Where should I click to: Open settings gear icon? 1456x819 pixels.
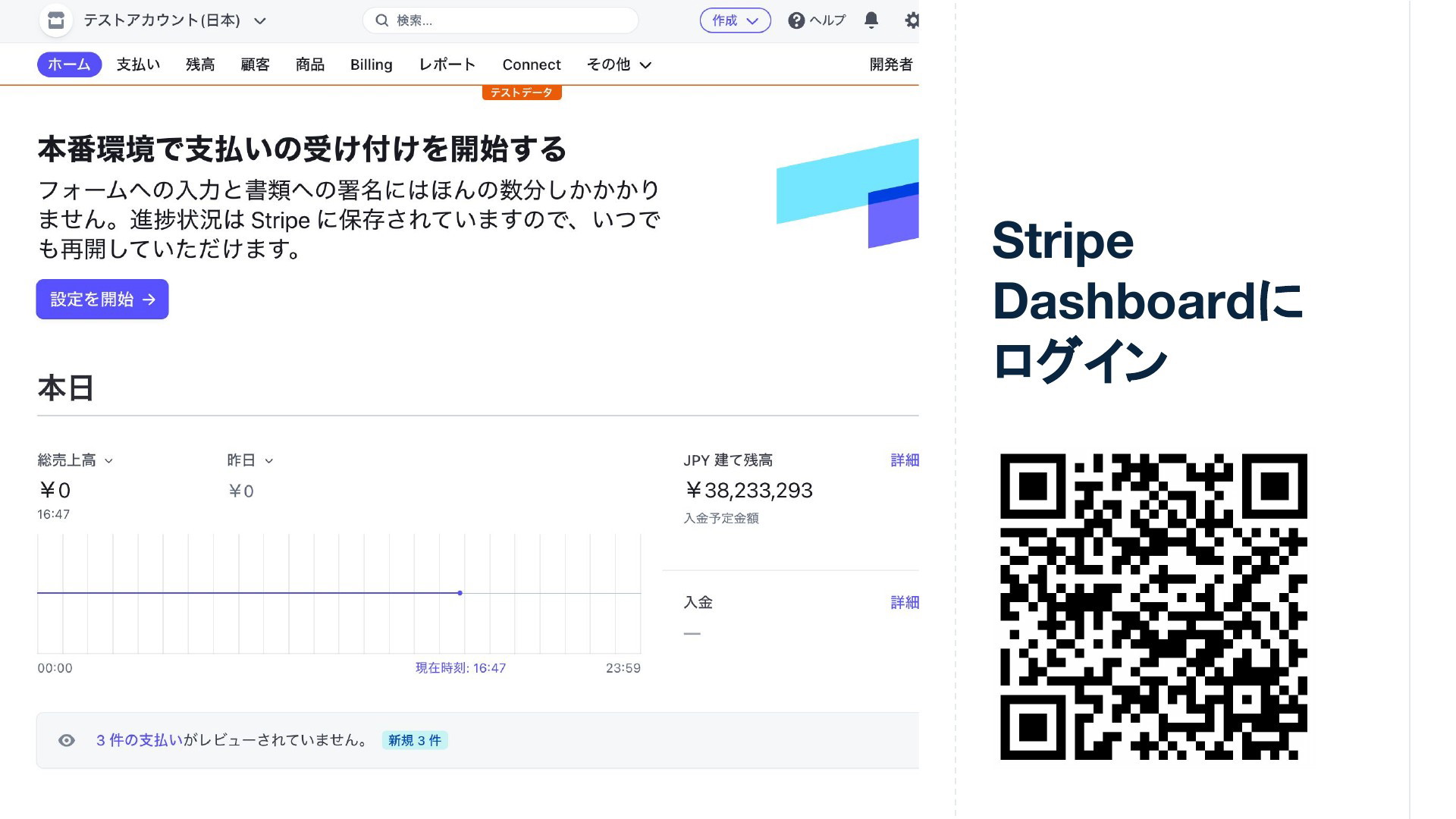pyautogui.click(x=912, y=20)
